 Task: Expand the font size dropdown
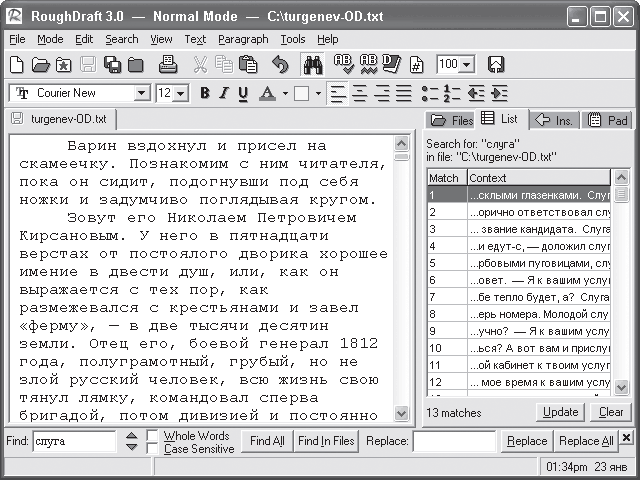coord(181,93)
